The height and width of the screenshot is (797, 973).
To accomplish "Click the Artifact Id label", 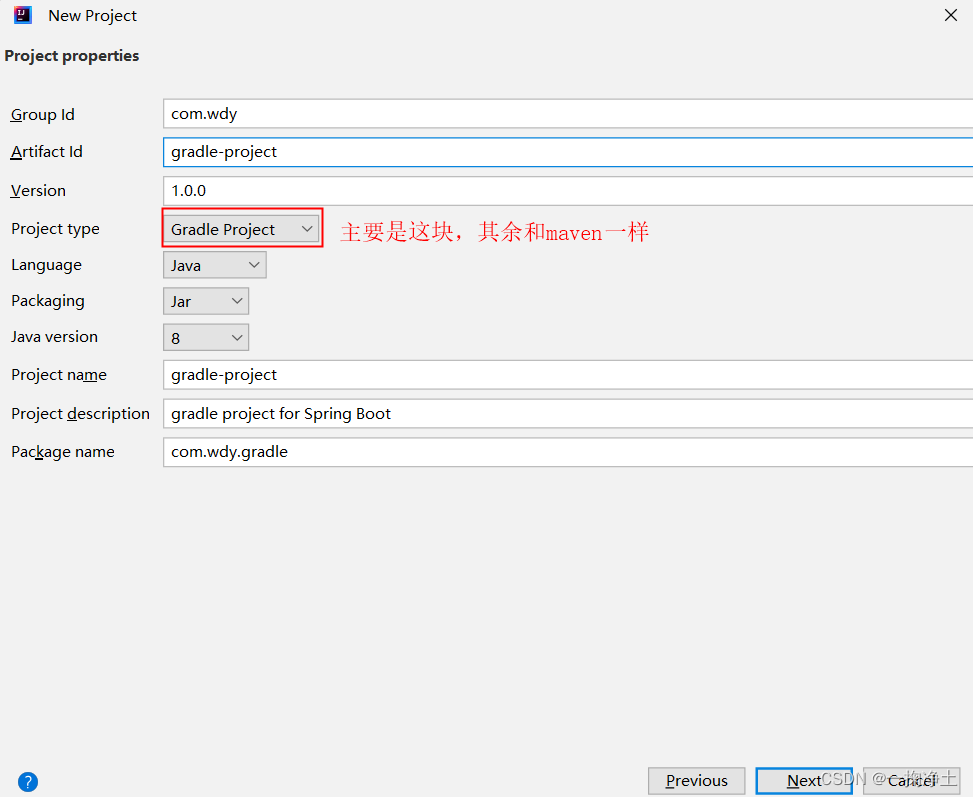I will click(x=47, y=152).
